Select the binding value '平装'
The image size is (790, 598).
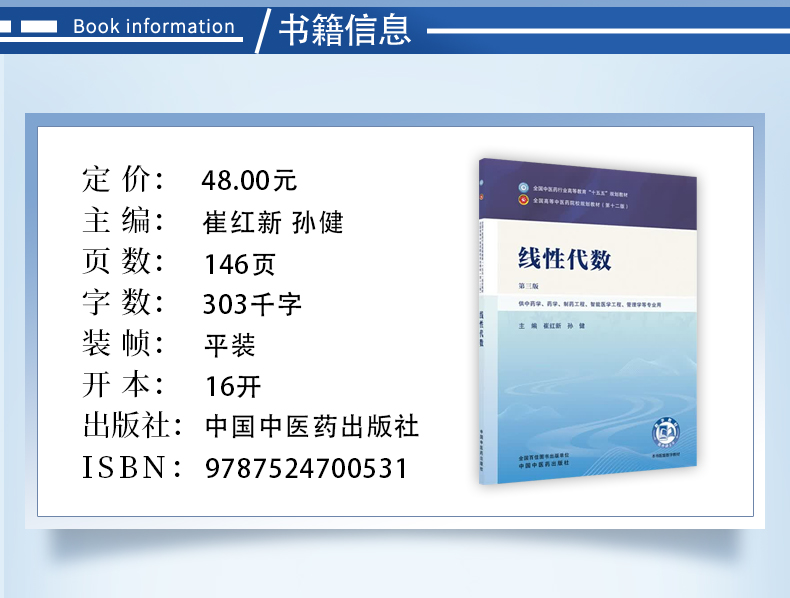[x=230, y=346]
